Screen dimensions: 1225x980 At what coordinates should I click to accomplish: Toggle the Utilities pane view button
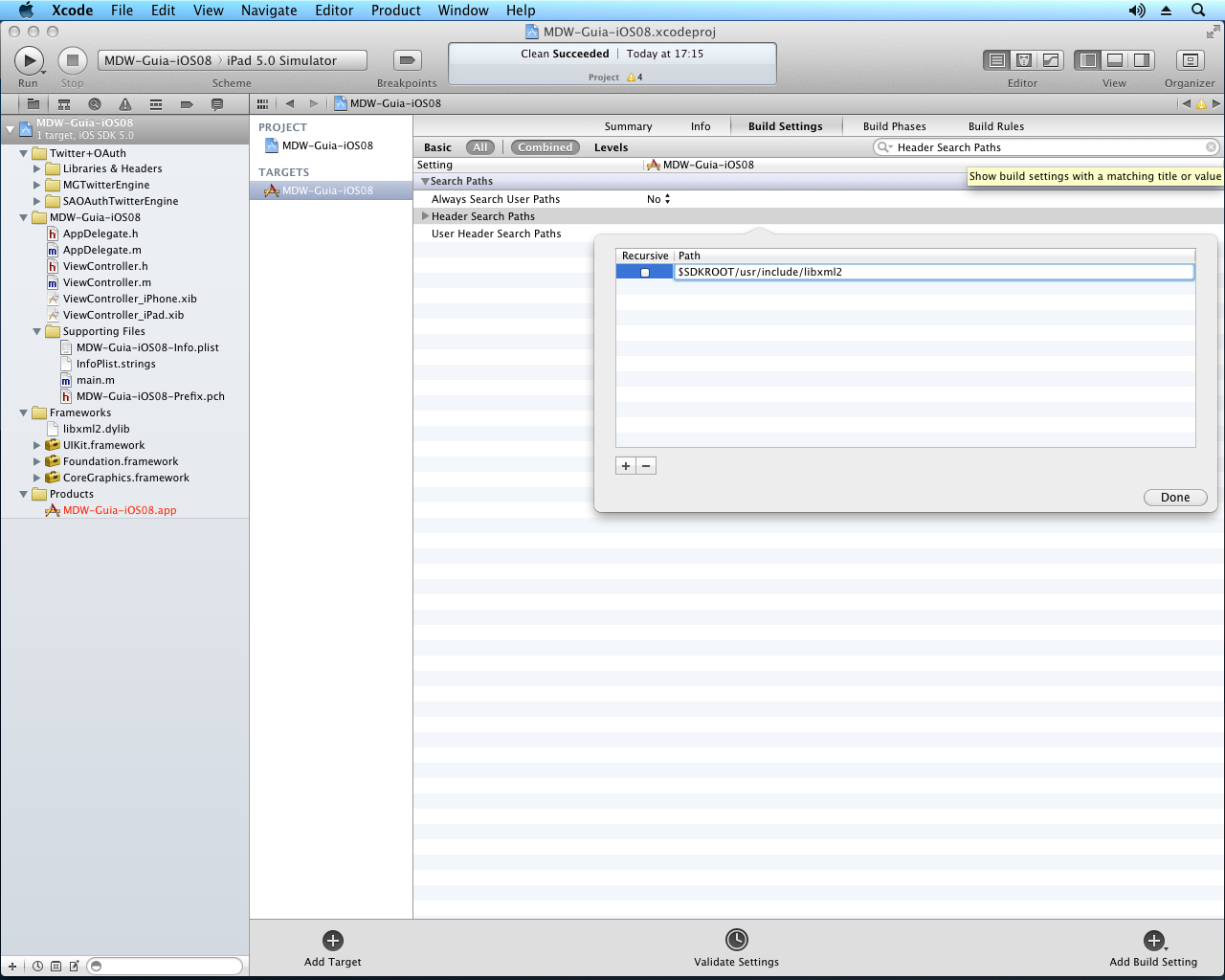pyautogui.click(x=1142, y=60)
